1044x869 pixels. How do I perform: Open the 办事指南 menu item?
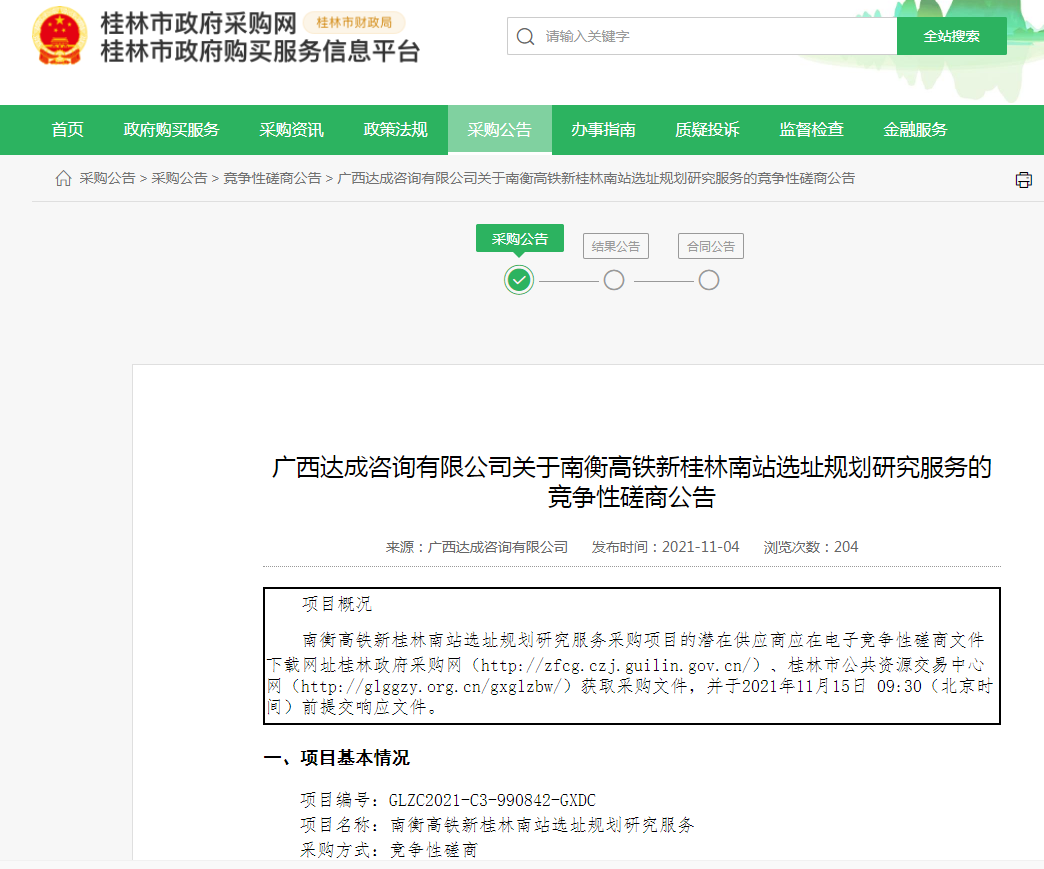[x=603, y=130]
